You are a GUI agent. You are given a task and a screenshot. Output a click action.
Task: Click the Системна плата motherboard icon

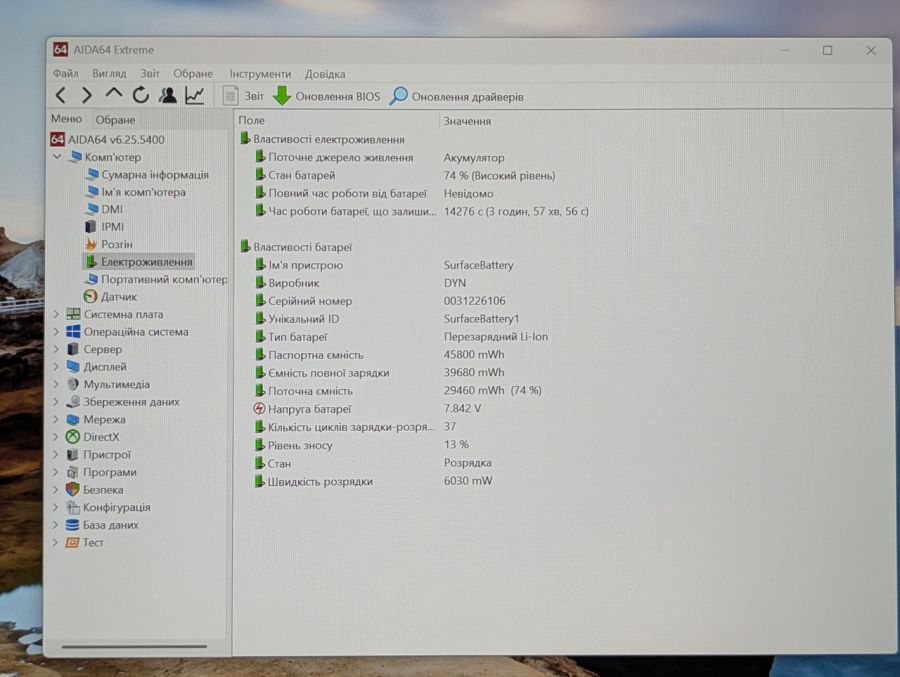click(73, 314)
